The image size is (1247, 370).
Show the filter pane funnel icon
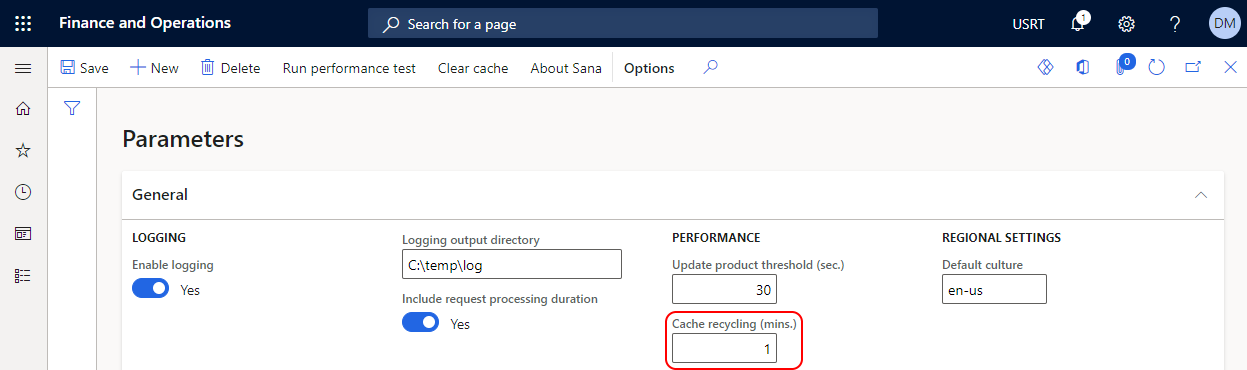72,108
